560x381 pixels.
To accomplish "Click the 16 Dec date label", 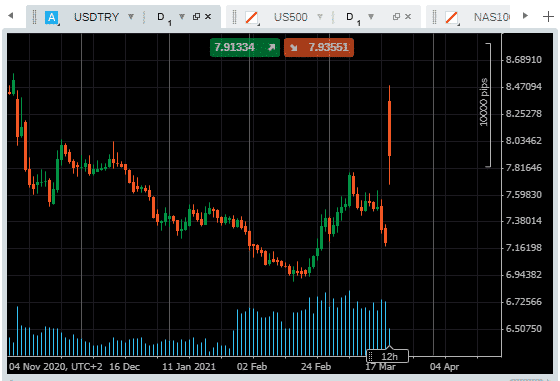I will coord(124,367).
